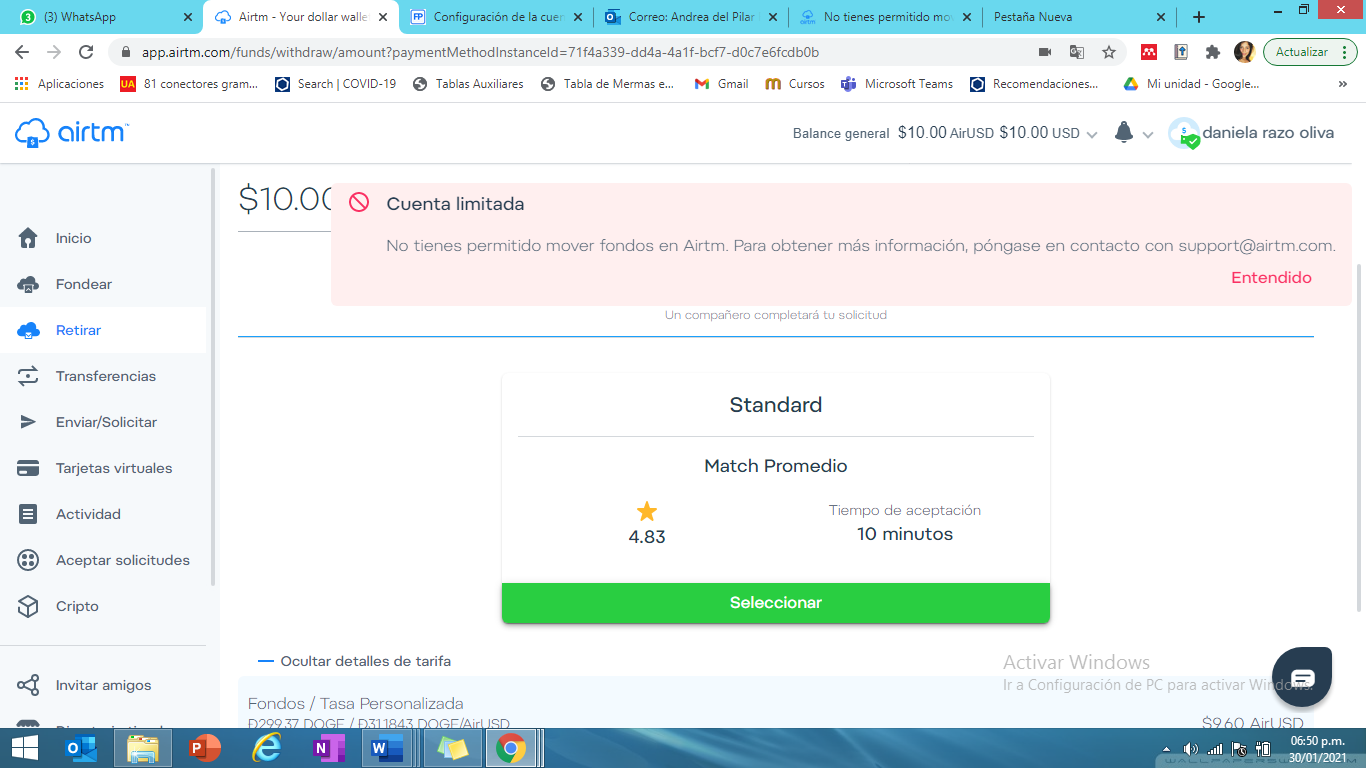The image size is (1366, 768).
Task: Open Transferencias menu item
Action: tap(103, 376)
